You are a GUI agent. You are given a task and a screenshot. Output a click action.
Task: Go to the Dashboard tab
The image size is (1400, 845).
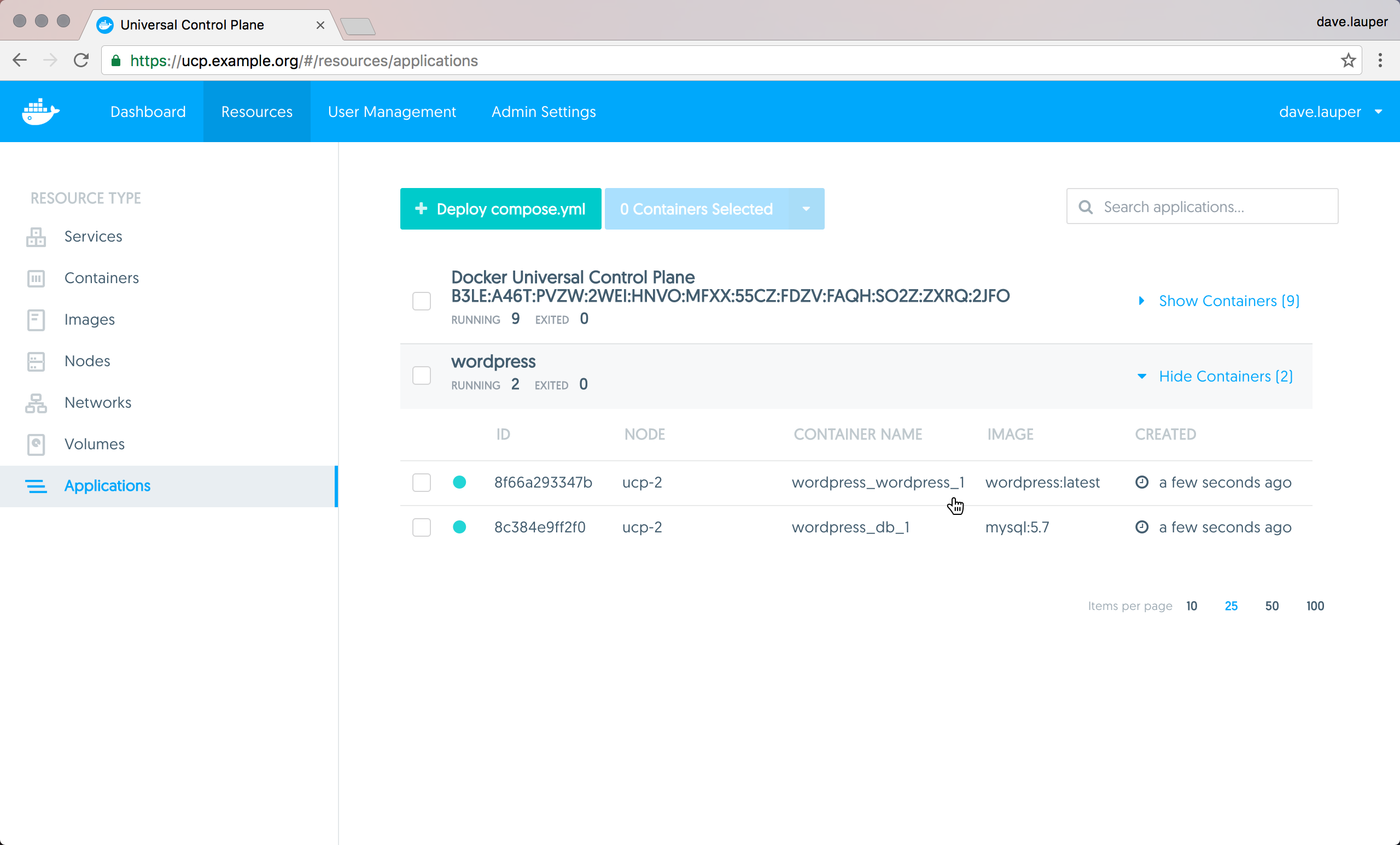[148, 112]
